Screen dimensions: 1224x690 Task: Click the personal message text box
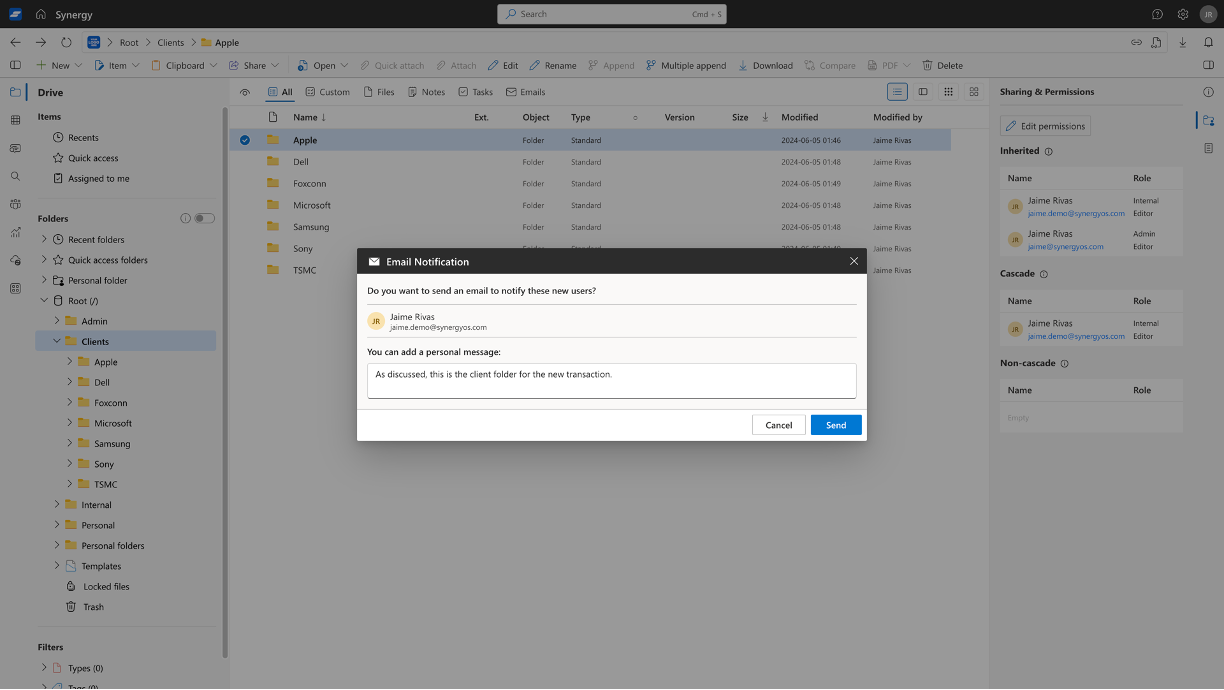[612, 381]
